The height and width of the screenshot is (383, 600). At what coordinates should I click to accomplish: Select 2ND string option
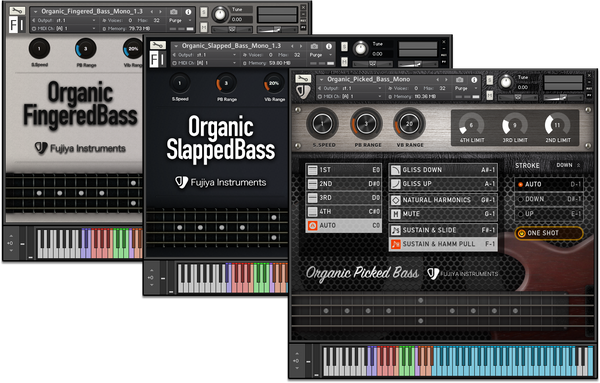(344, 184)
